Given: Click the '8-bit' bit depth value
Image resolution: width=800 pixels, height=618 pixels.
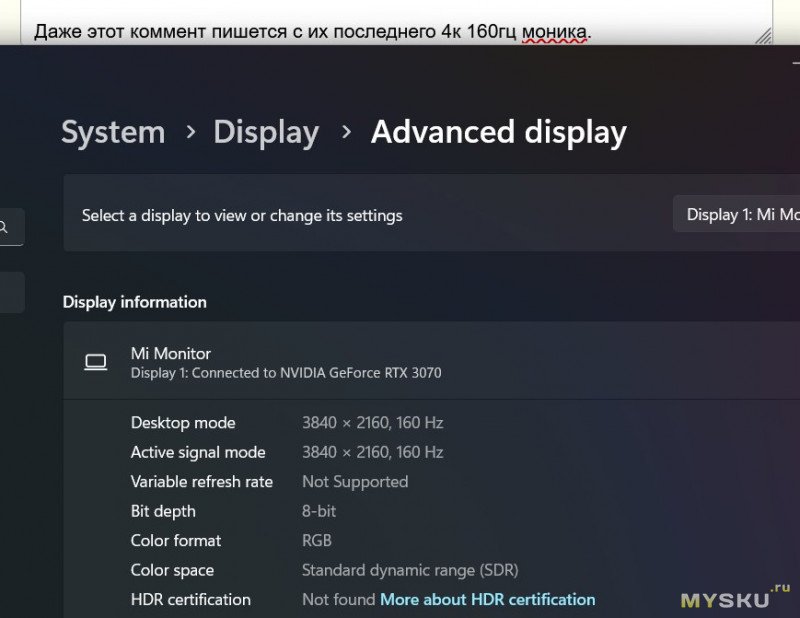Looking at the screenshot, I should tap(319, 511).
